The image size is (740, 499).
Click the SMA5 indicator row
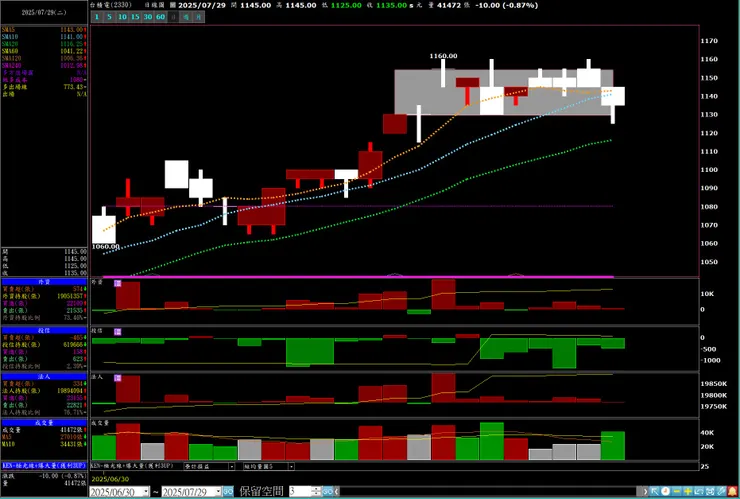(44, 30)
